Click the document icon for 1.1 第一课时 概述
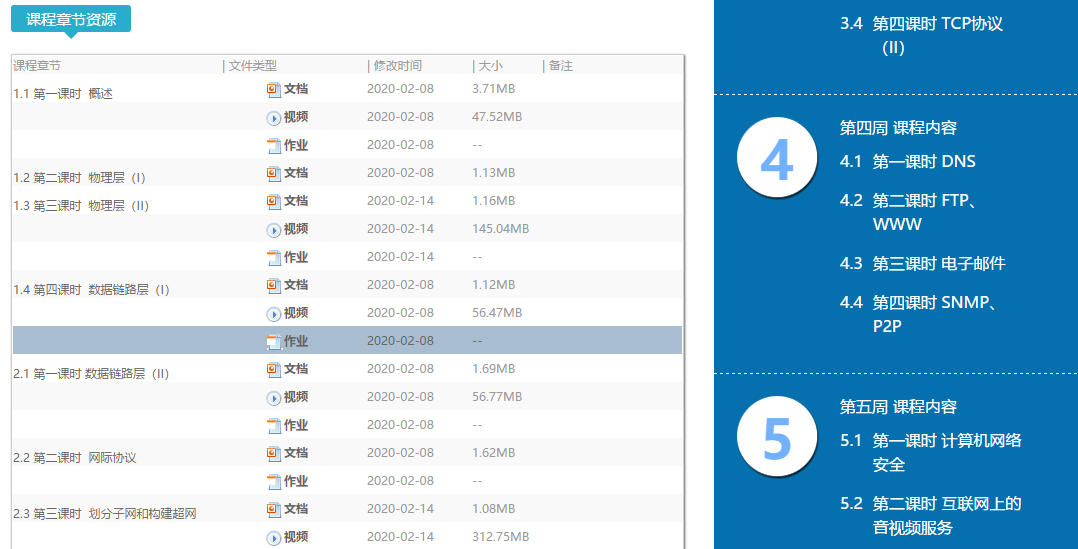Screen dimensions: 1078x549 [x=274, y=89]
